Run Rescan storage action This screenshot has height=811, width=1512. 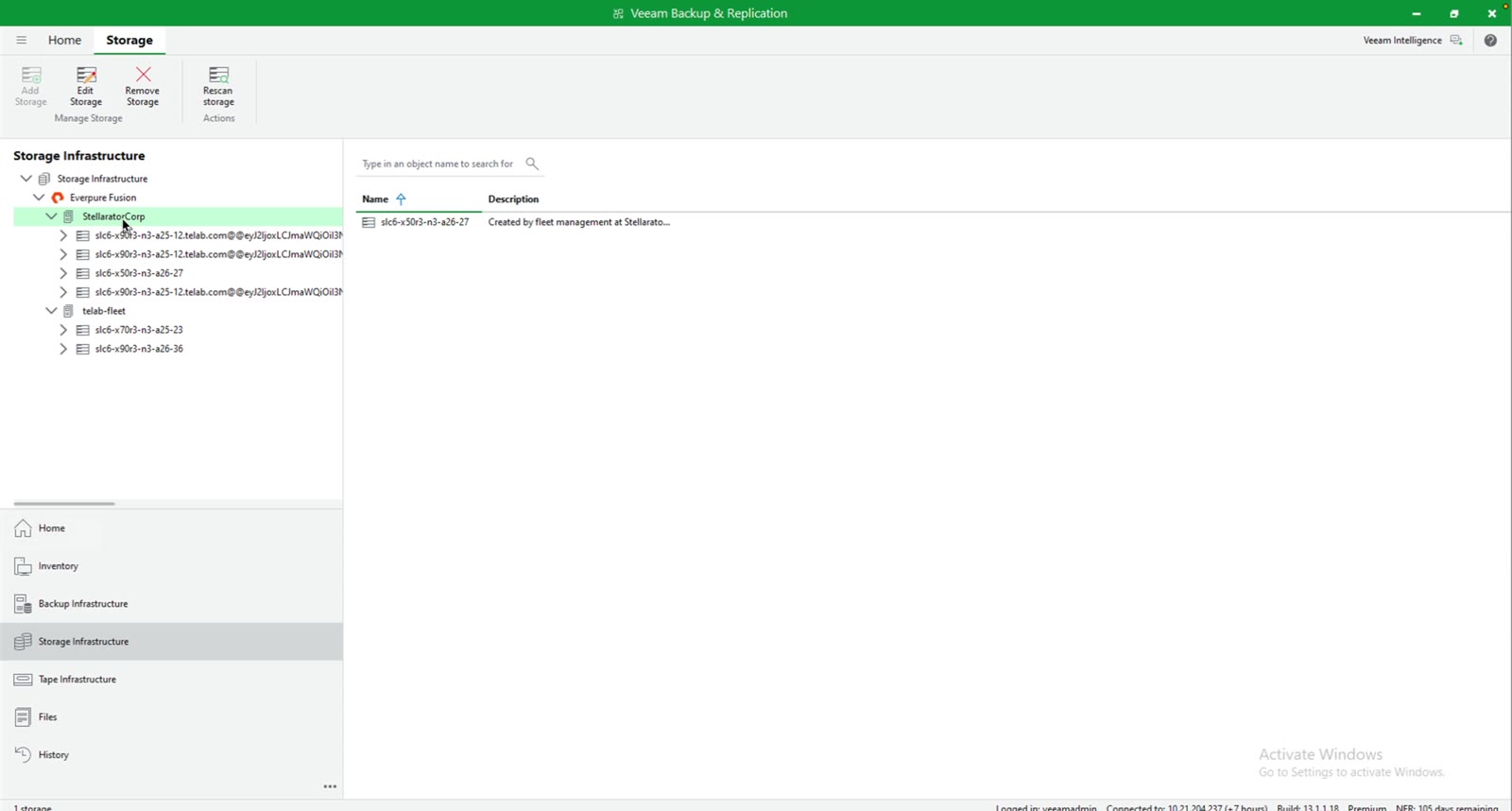[218, 86]
